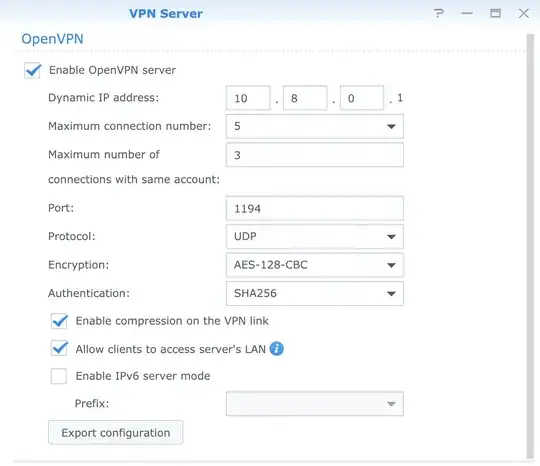Viewport: 540px width, 466px height.
Task: Click the info icon beside server's LAN
Action: pos(277,349)
